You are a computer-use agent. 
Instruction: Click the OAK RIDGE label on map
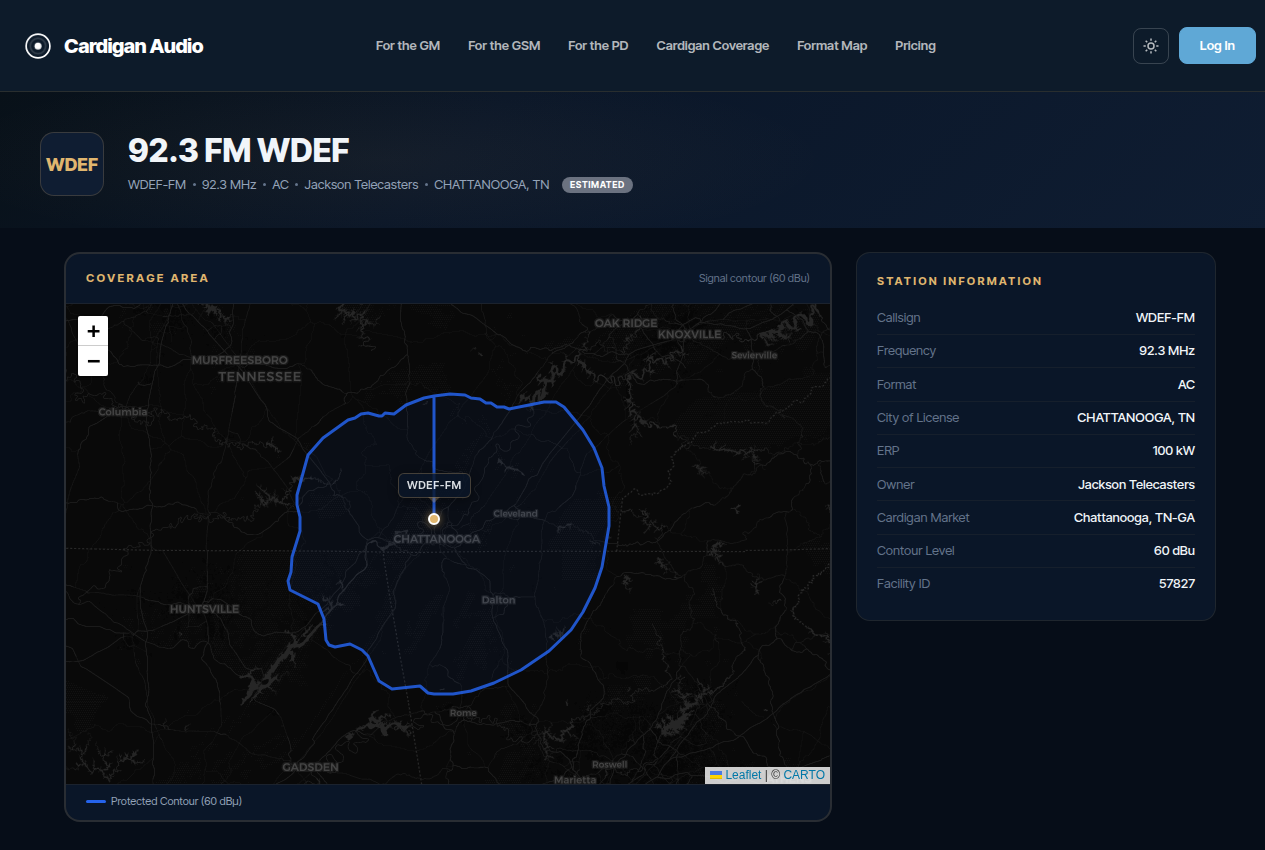[626, 323]
